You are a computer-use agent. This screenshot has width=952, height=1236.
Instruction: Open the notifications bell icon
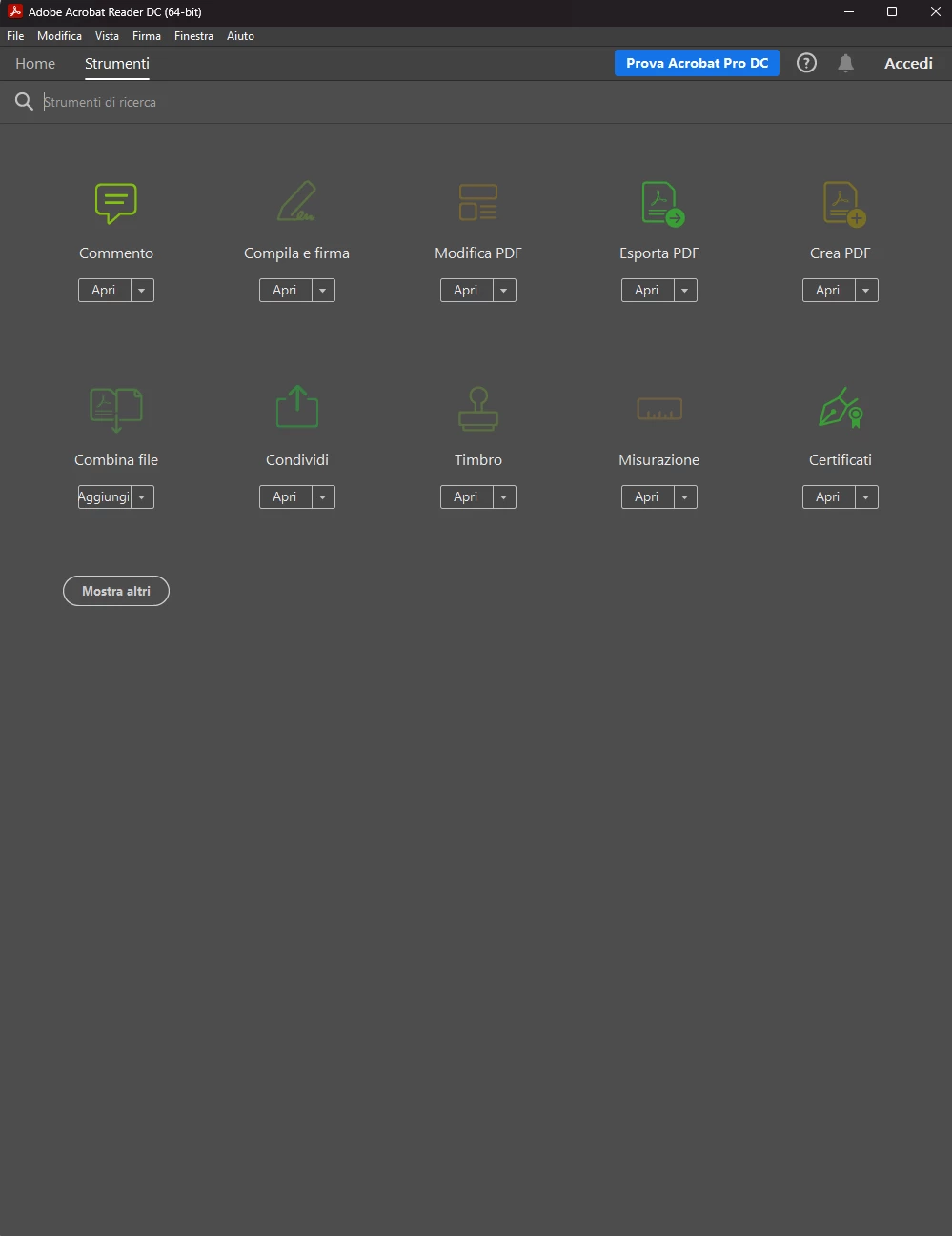(845, 63)
